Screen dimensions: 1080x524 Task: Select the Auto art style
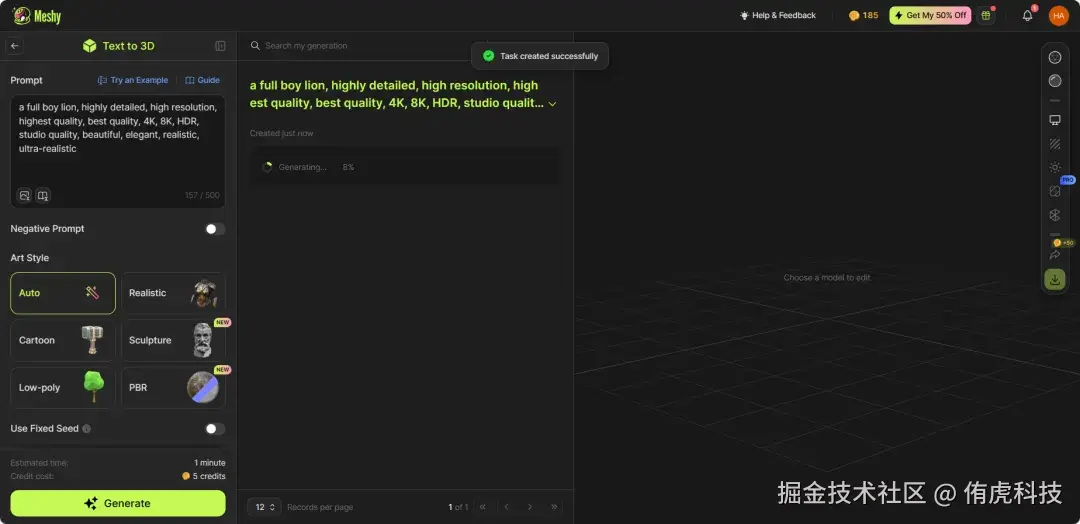click(x=63, y=293)
